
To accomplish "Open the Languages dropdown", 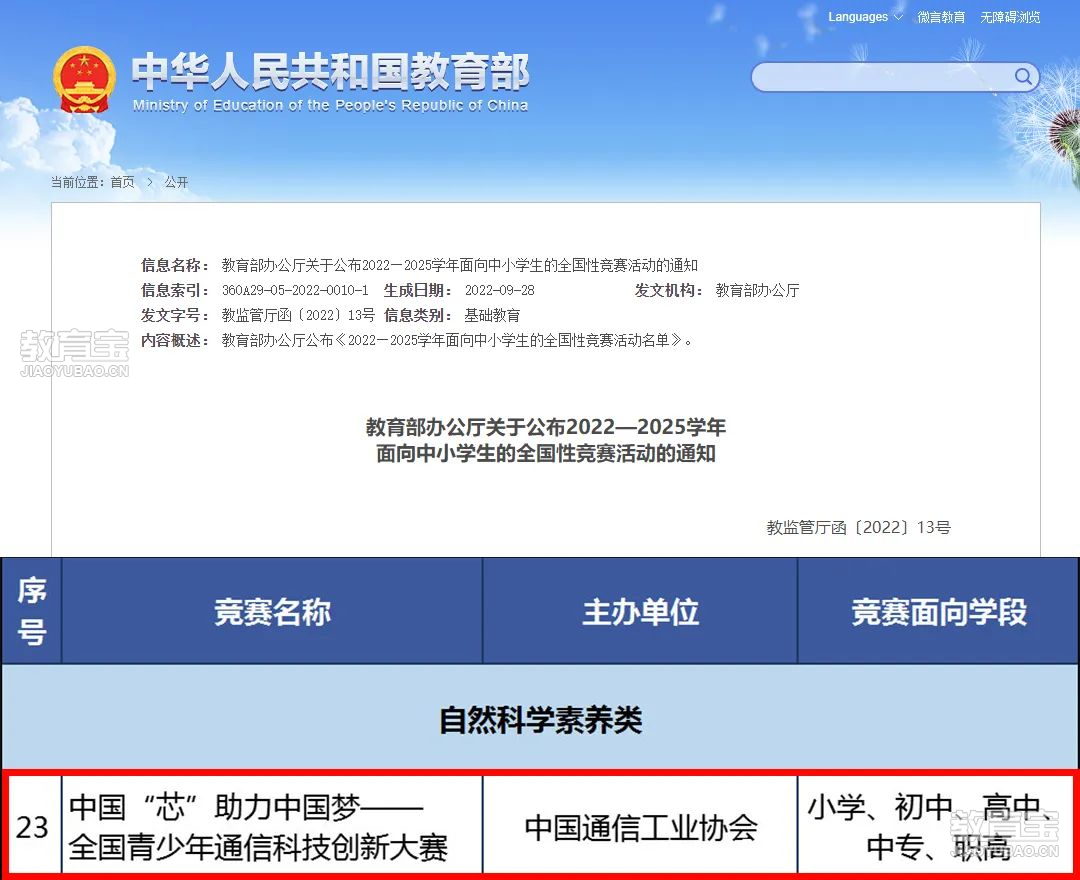I will tap(865, 17).
